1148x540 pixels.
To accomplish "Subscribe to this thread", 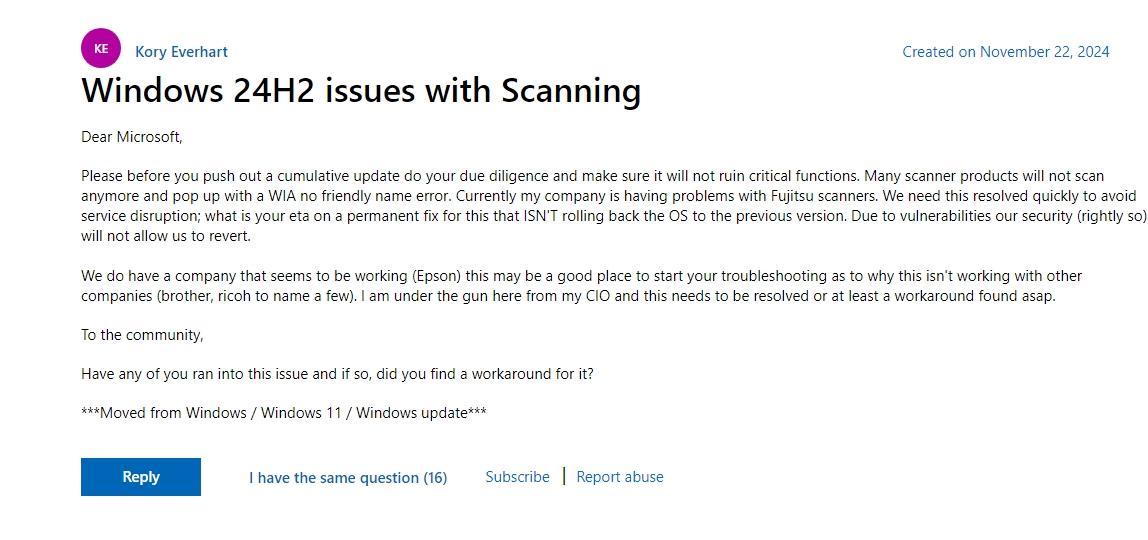I will coord(518,477).
